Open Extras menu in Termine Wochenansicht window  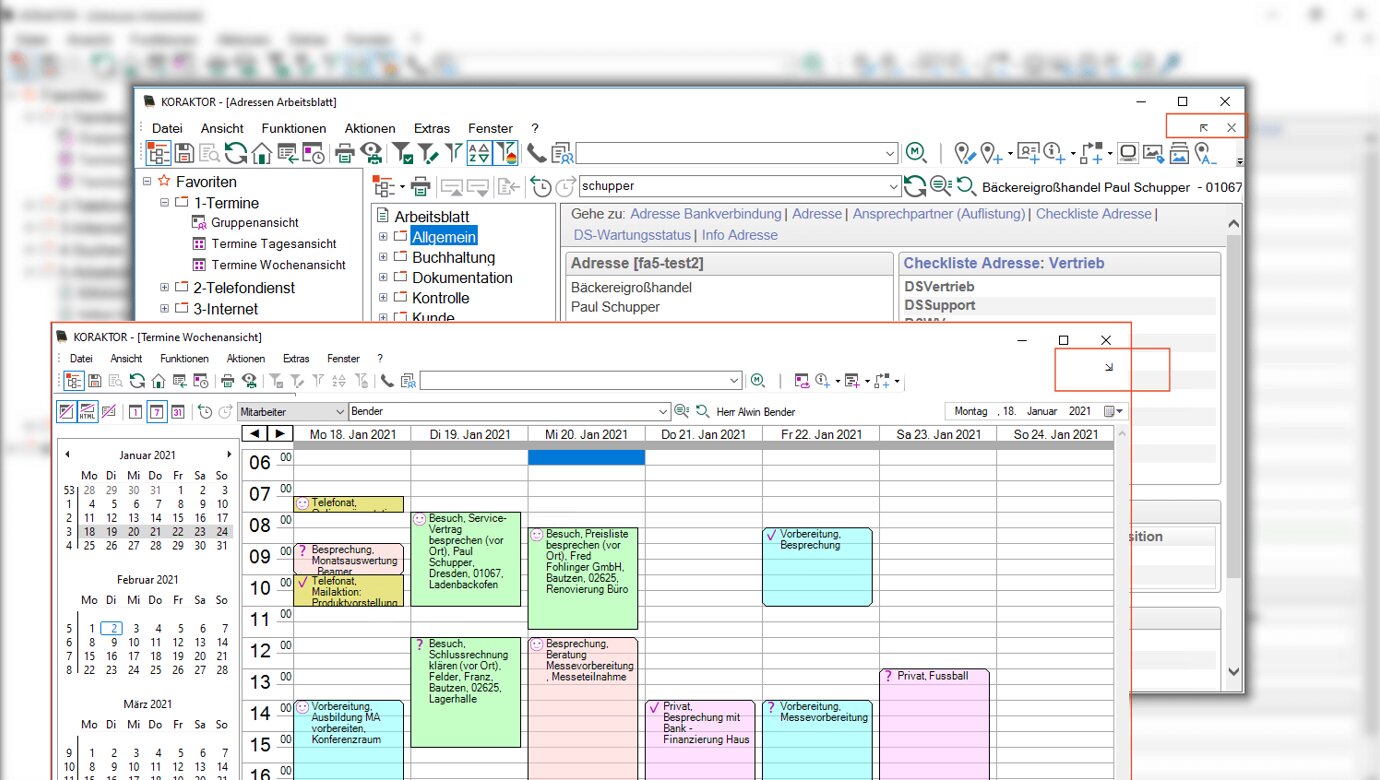click(296, 358)
